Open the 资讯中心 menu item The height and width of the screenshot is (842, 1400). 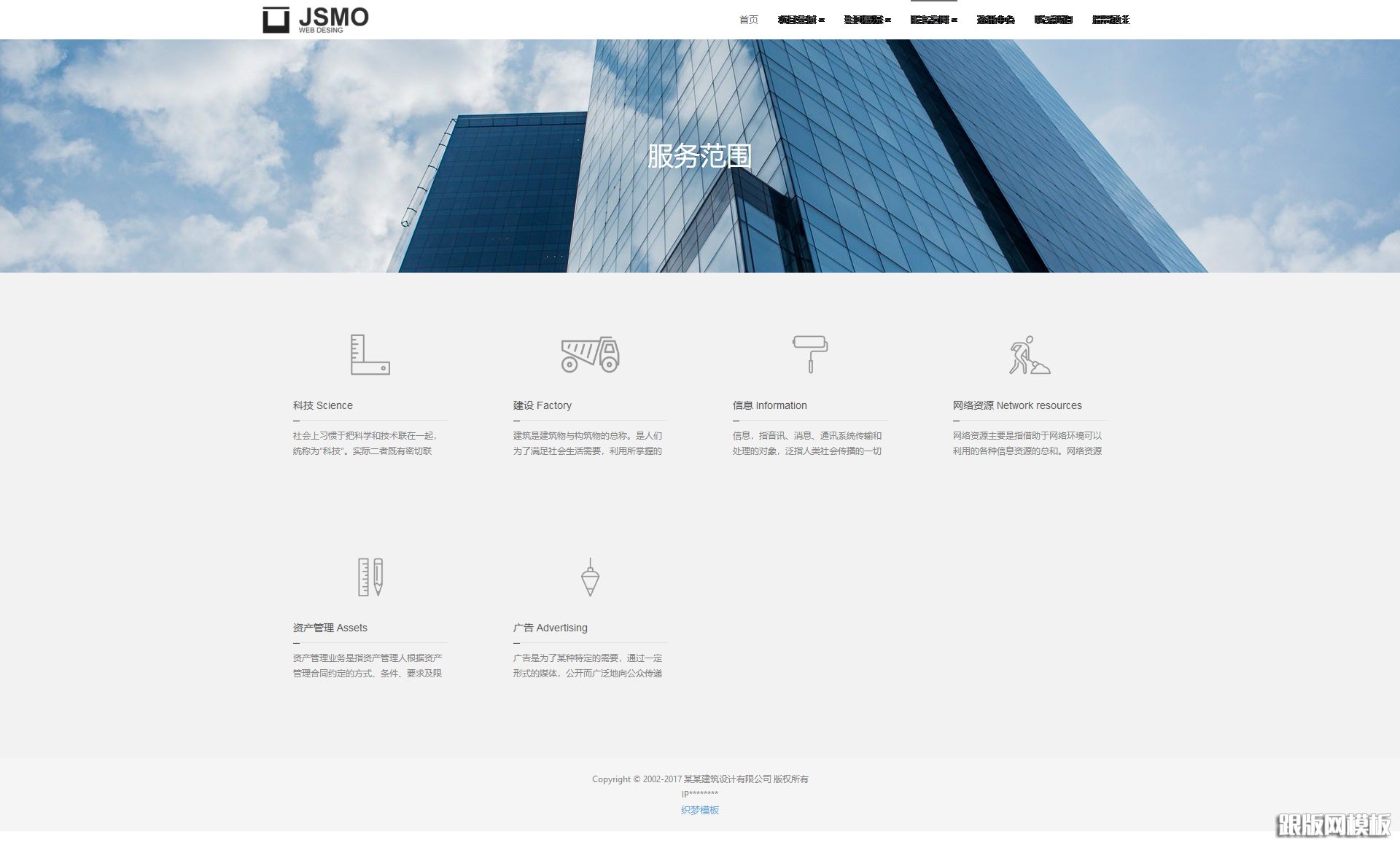point(996,20)
